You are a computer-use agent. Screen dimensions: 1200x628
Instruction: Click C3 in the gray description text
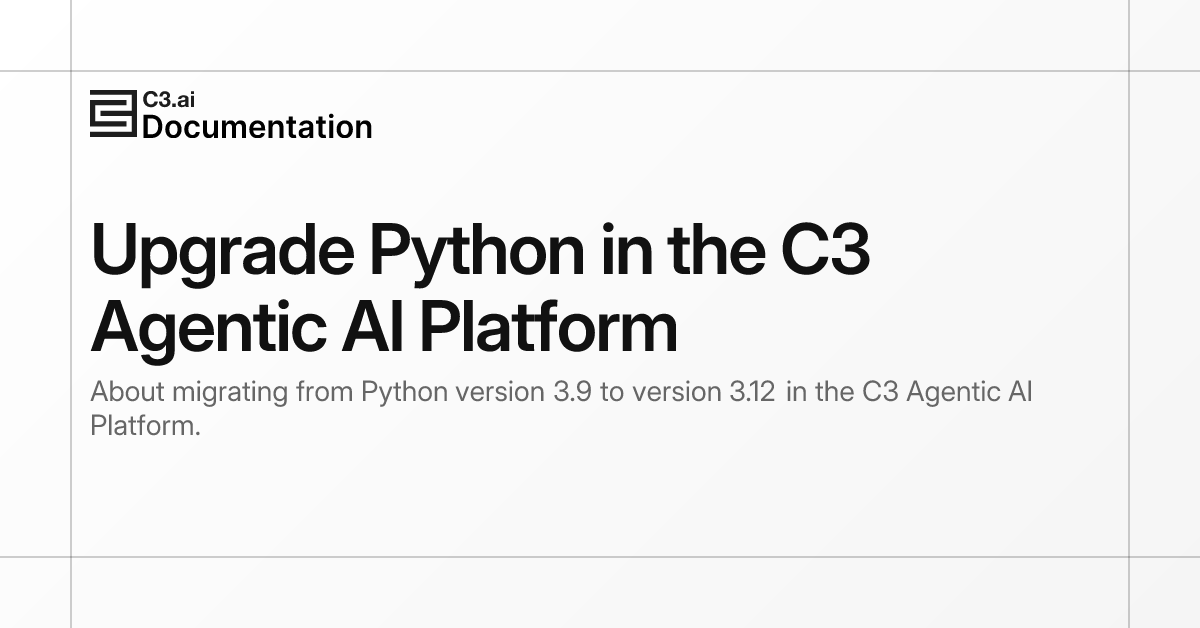tap(877, 391)
